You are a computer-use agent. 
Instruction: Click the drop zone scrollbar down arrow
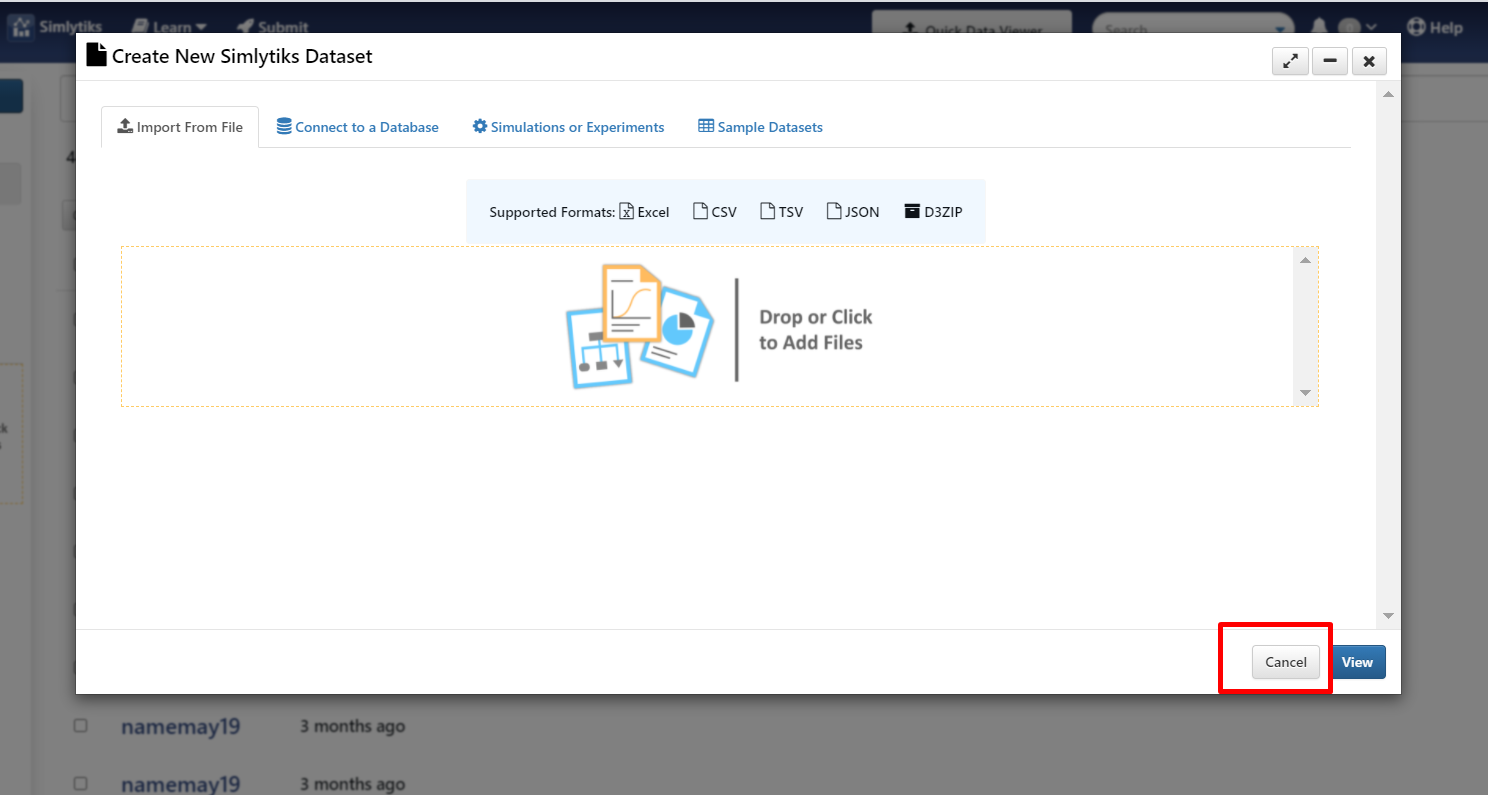(1305, 393)
